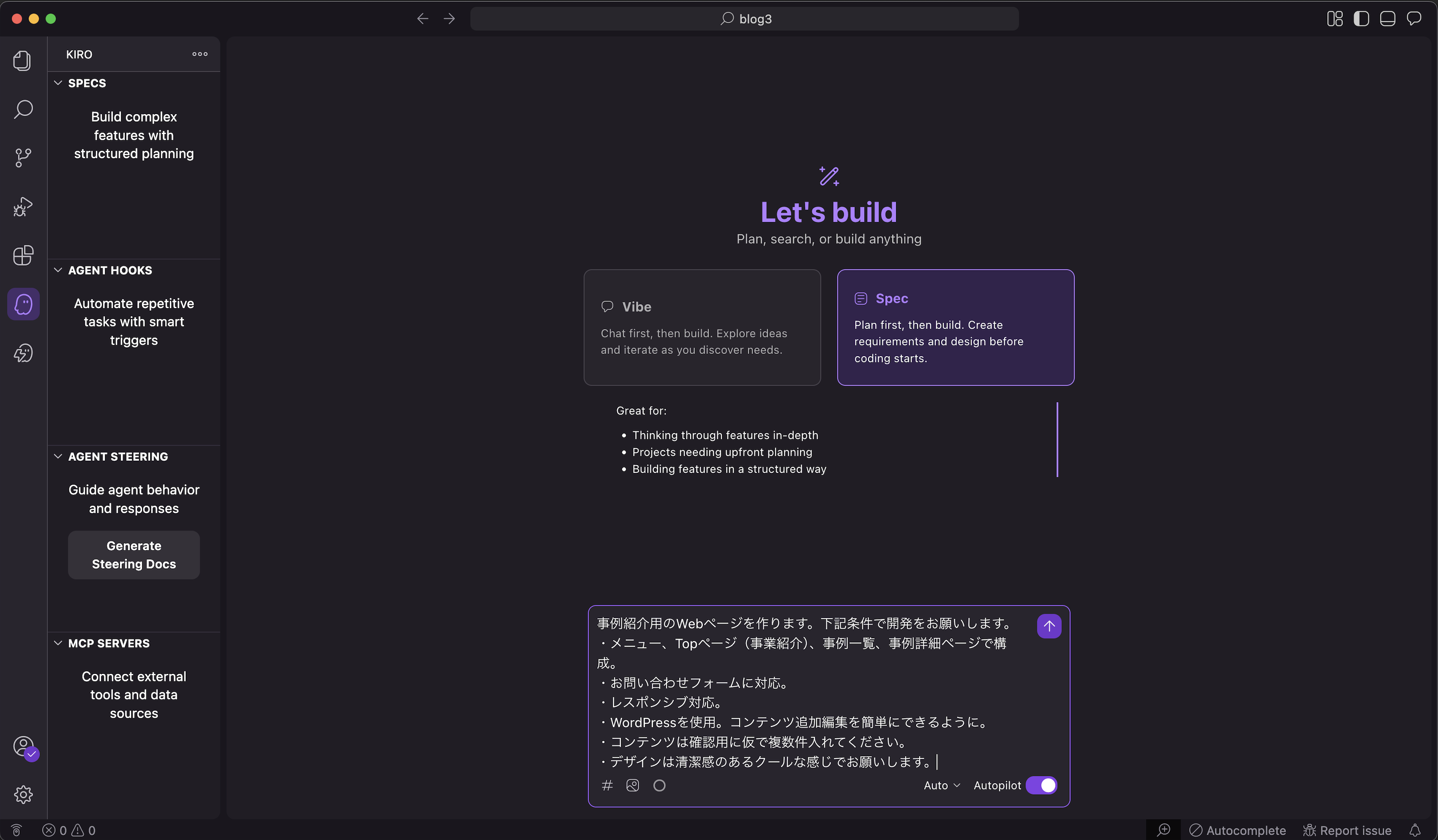Screen dimensions: 1438x840
Task: Click the Generate Steering Docs button
Action: coord(134,554)
